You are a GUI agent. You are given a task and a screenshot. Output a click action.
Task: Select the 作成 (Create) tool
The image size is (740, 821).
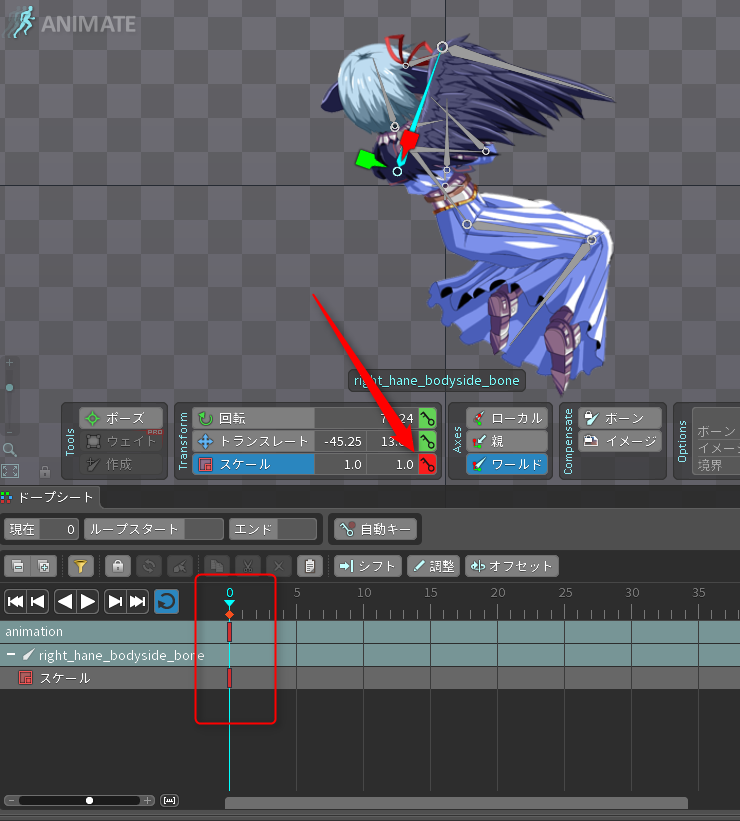coord(121,464)
